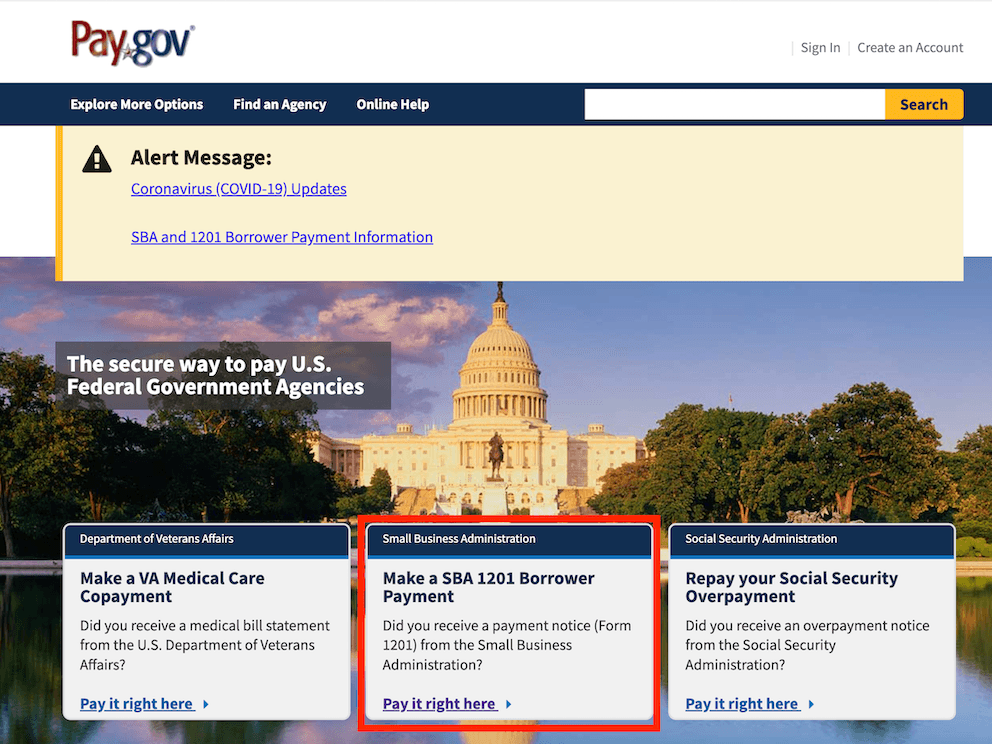Click into the search input field
992x744 pixels.
735,104
